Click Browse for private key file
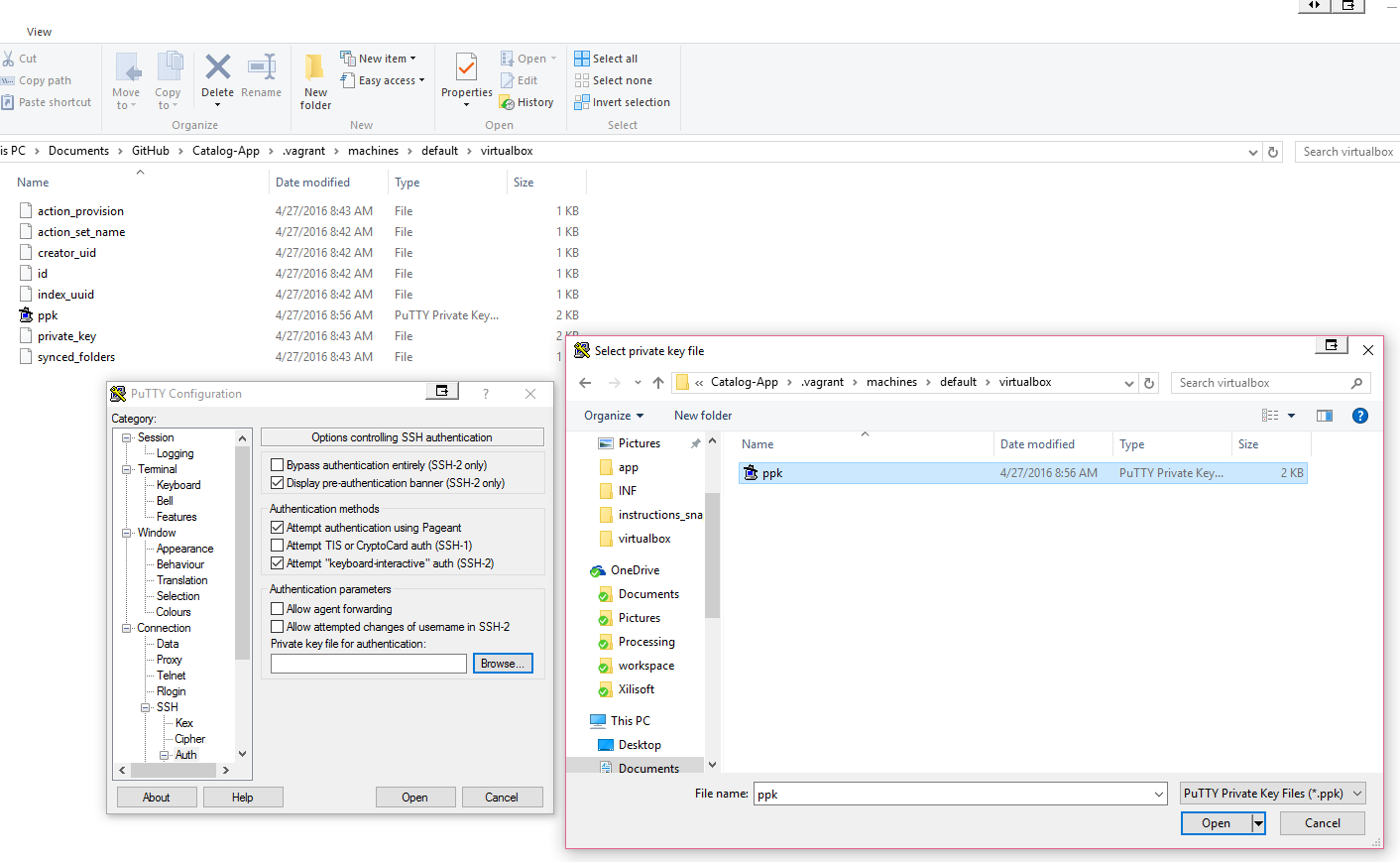The width and height of the screenshot is (1400, 862). (x=503, y=664)
